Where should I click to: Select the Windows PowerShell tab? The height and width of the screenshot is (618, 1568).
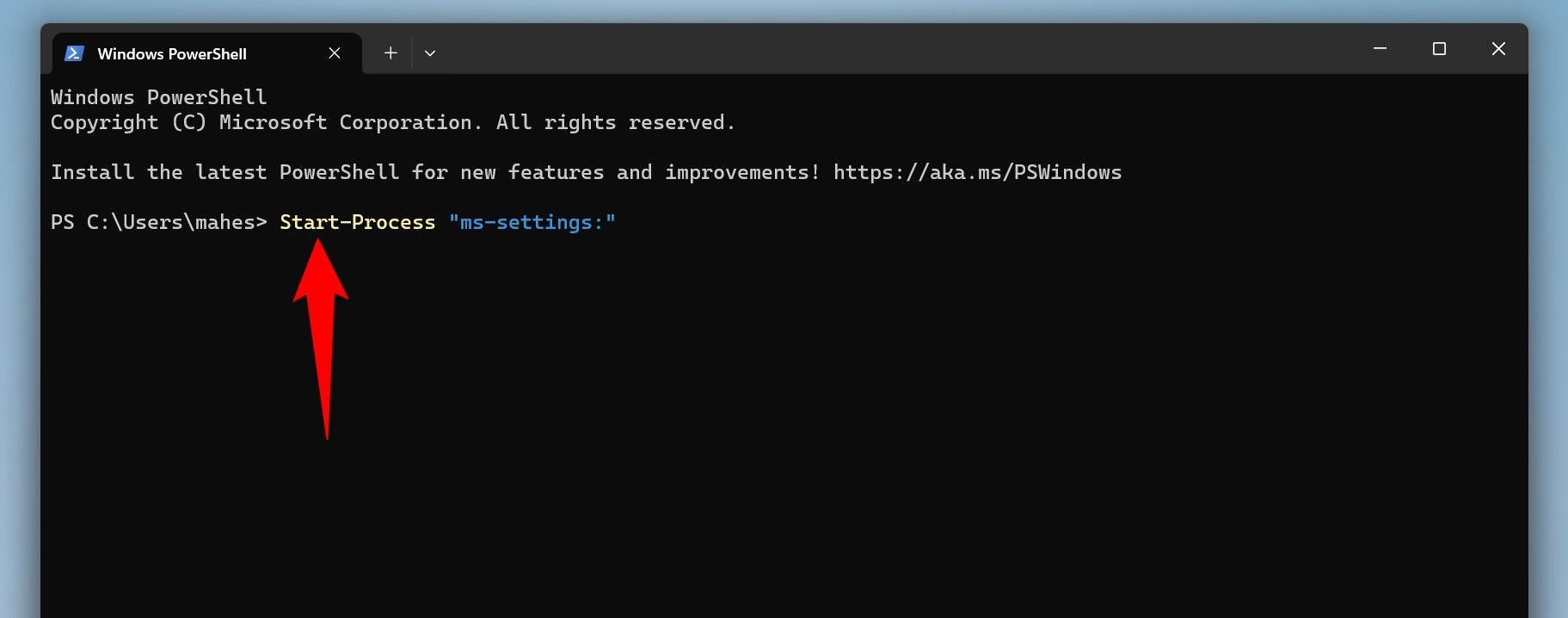pyautogui.click(x=172, y=53)
